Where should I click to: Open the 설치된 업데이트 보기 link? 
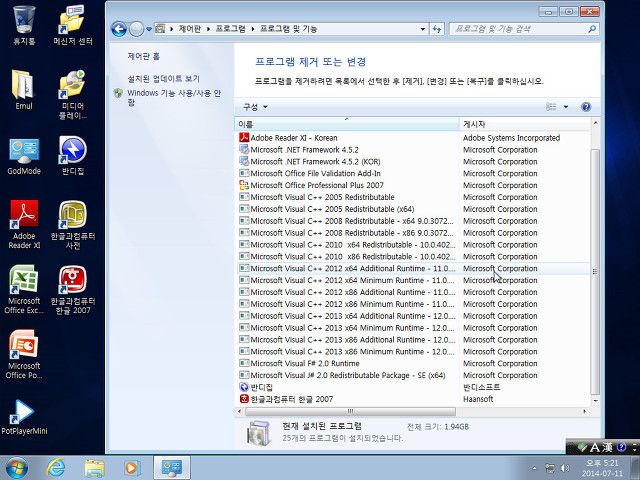click(x=164, y=78)
